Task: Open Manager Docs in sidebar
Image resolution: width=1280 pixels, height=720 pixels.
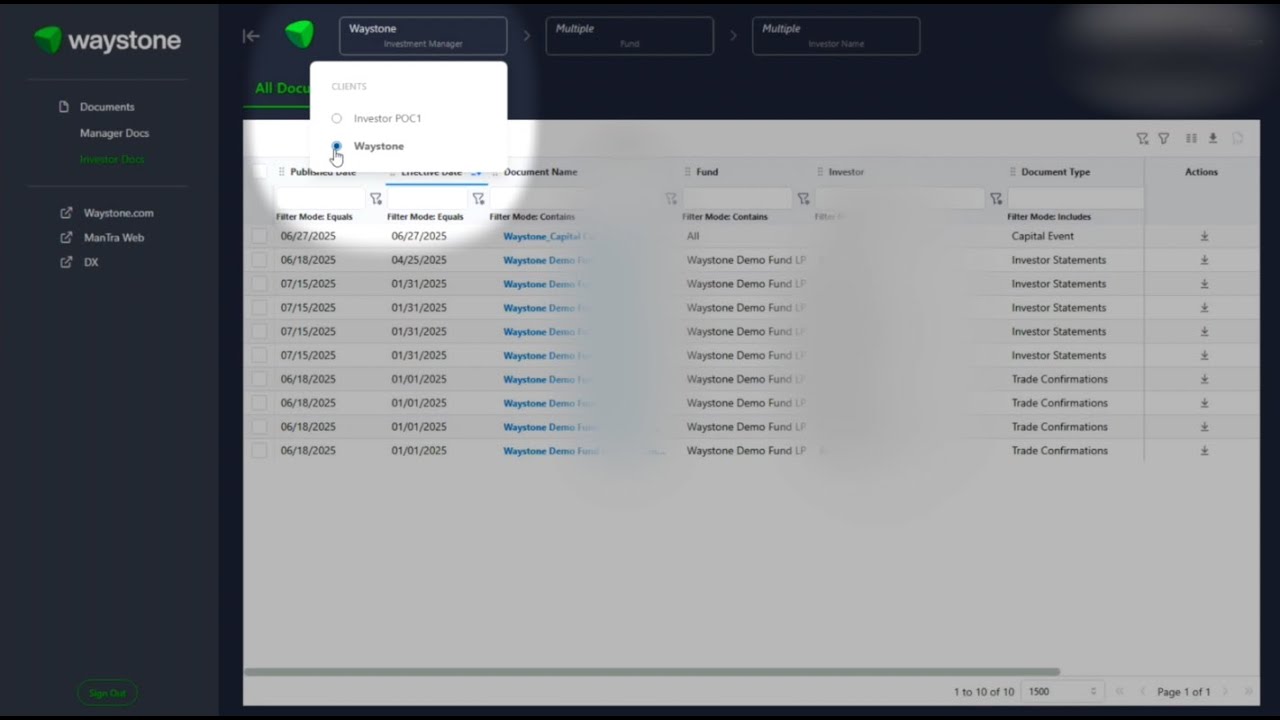Action: (114, 133)
